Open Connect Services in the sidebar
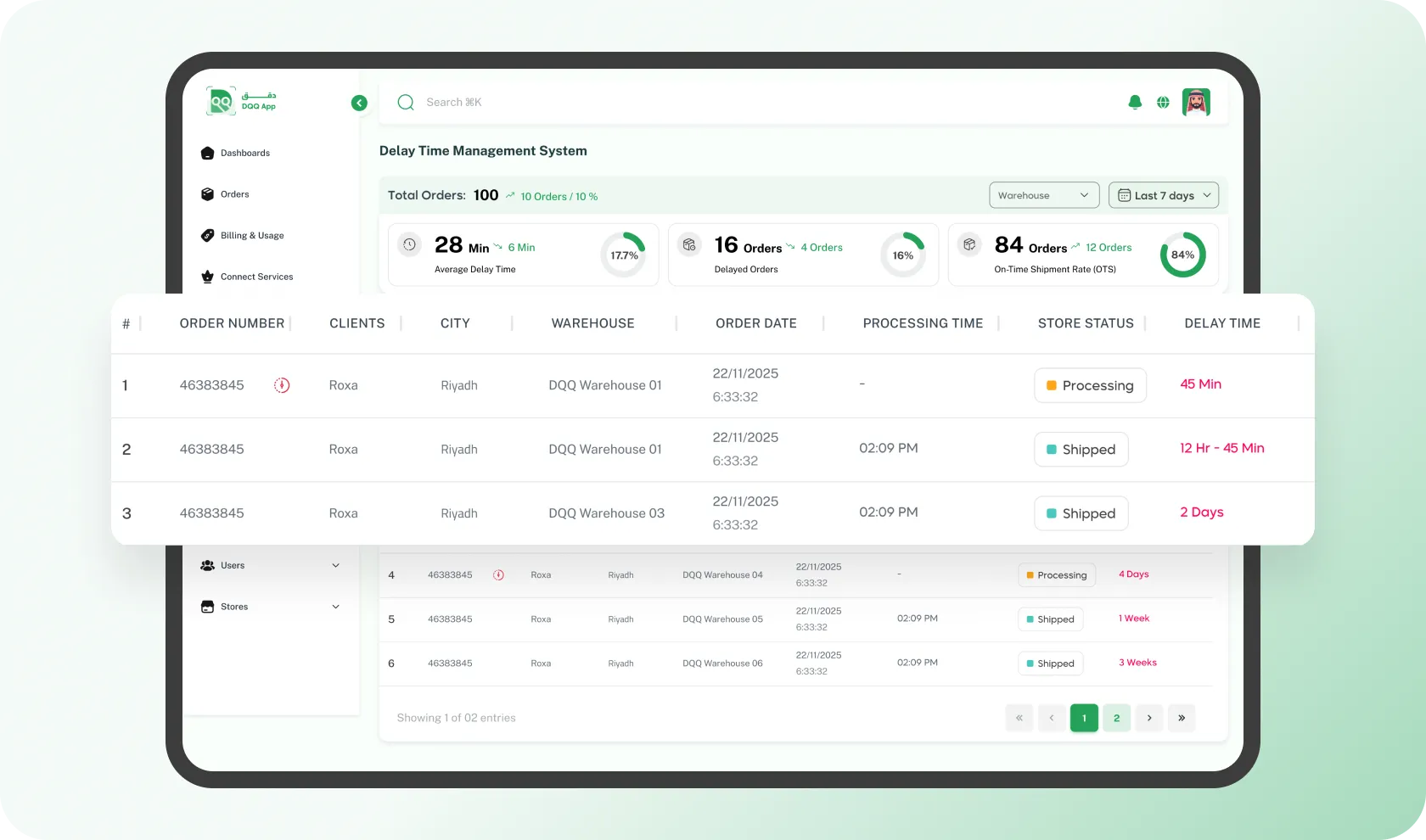 coord(255,277)
